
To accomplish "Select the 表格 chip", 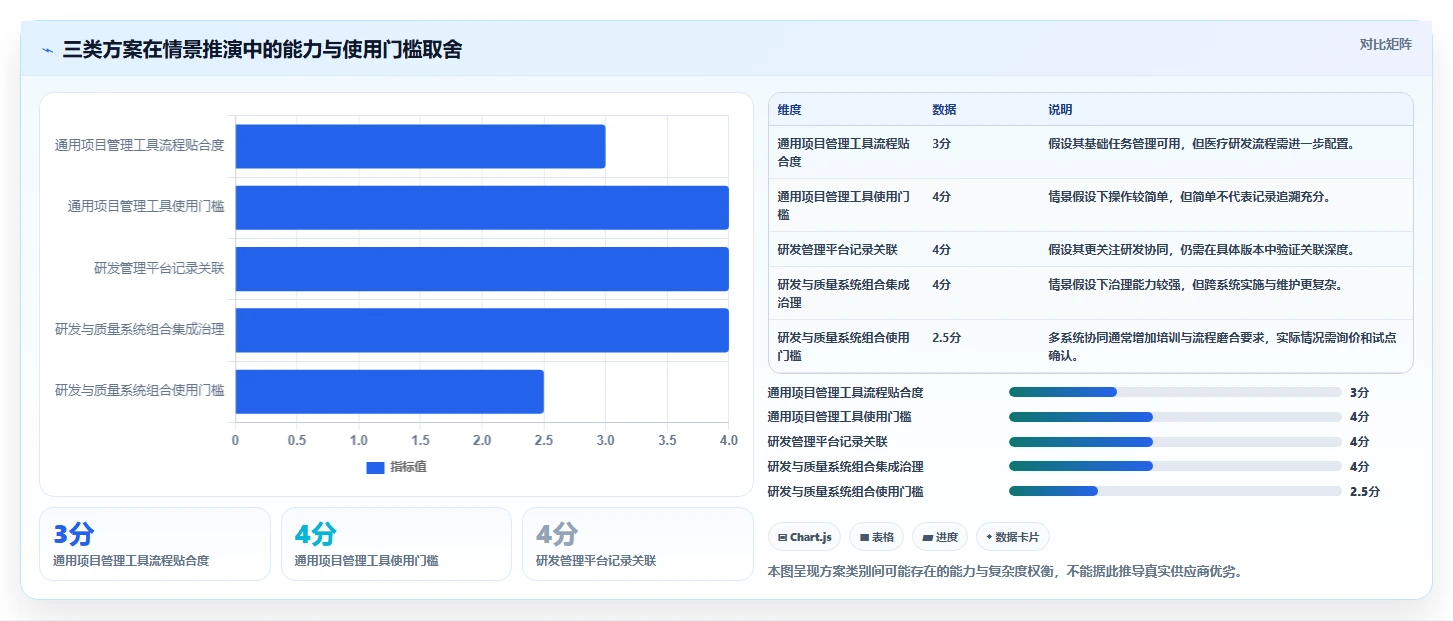I will pos(876,537).
